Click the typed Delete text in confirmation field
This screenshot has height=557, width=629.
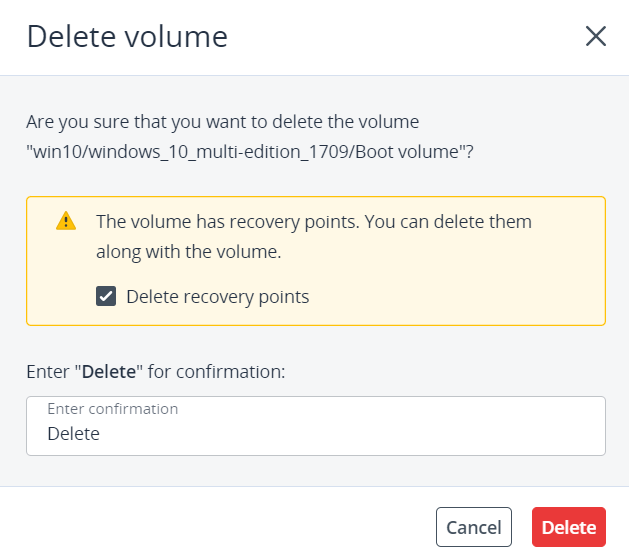coord(73,434)
